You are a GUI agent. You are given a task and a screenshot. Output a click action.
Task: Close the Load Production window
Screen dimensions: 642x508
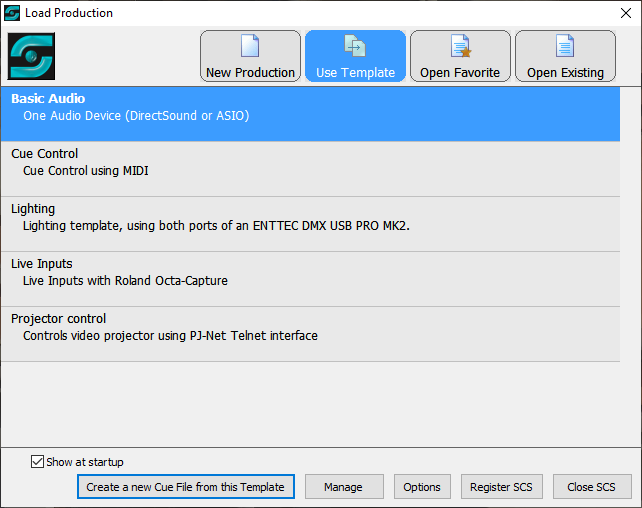coord(625,13)
